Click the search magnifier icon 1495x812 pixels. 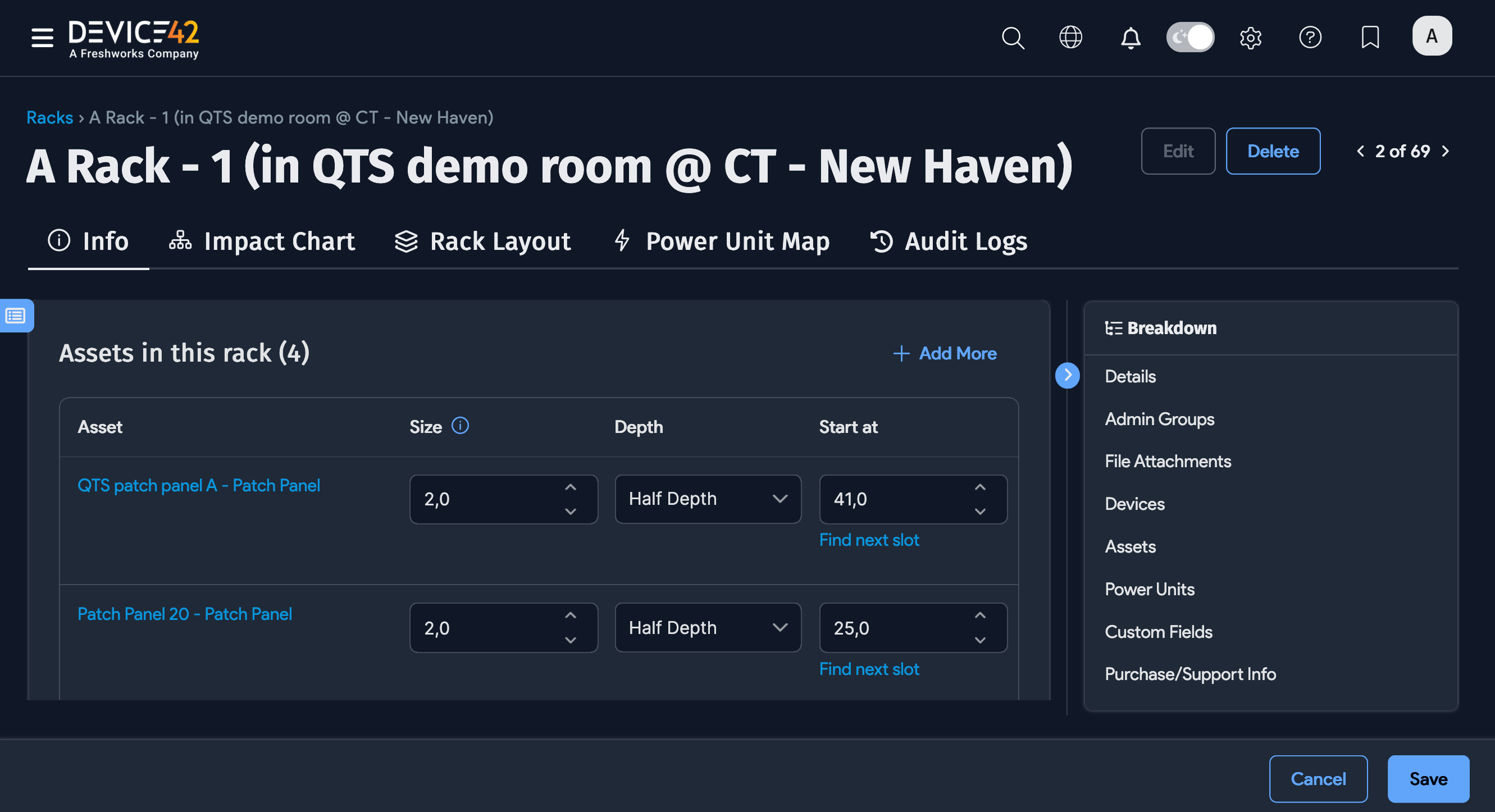coord(1013,38)
